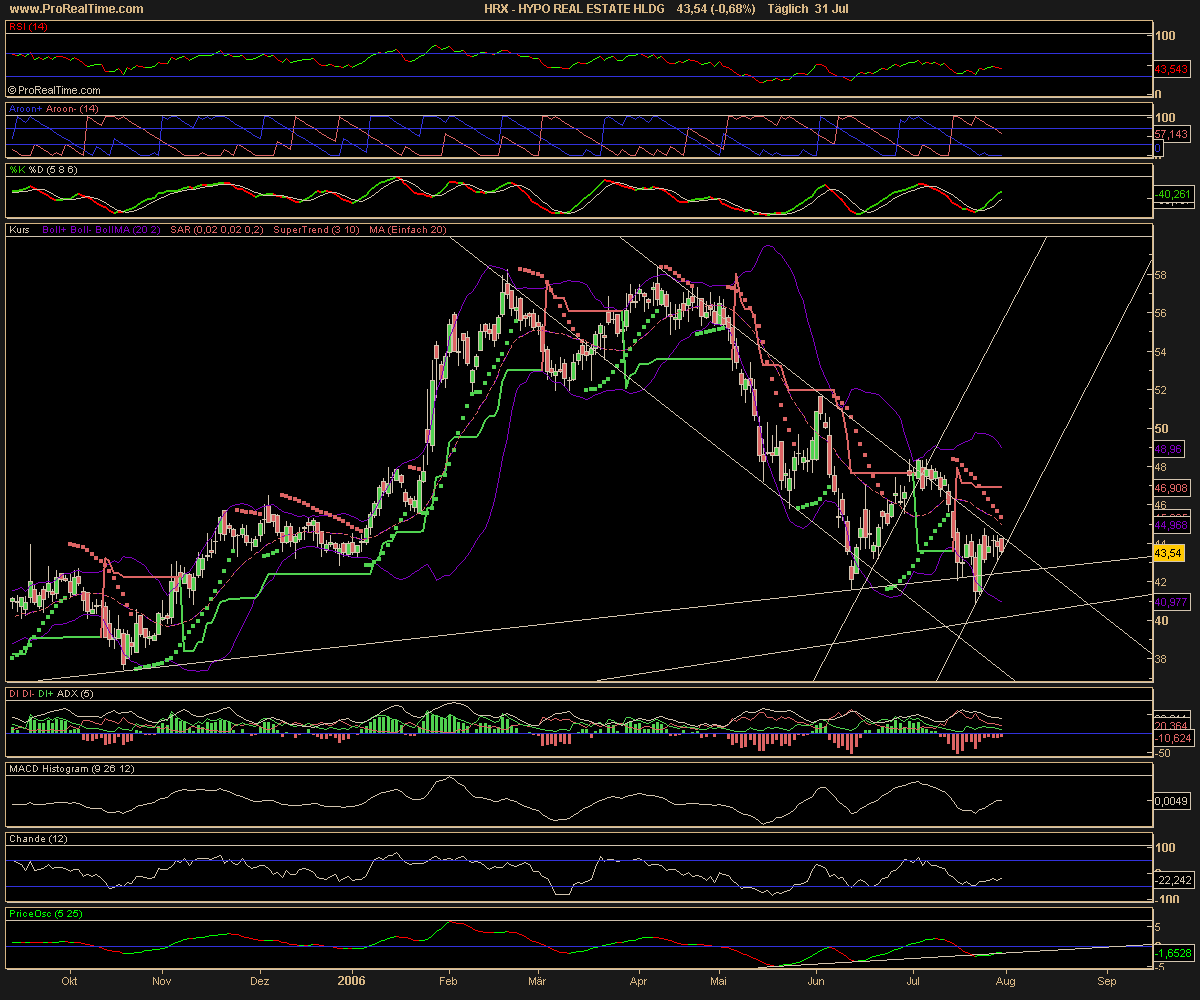The height and width of the screenshot is (1000, 1200).
Task: Click the Mär month on time axis
Action: click(x=539, y=981)
